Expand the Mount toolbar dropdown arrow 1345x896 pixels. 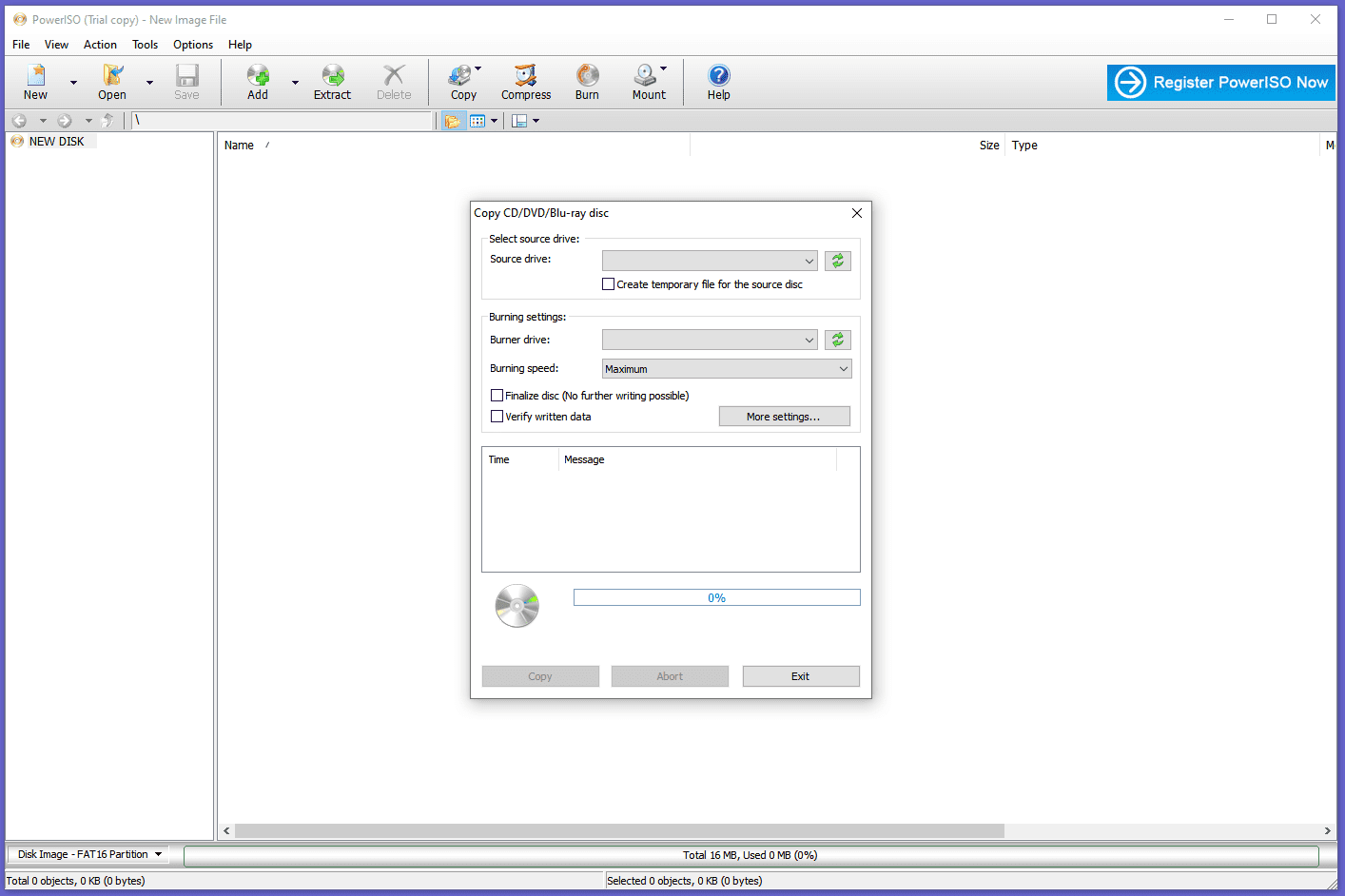[x=664, y=68]
